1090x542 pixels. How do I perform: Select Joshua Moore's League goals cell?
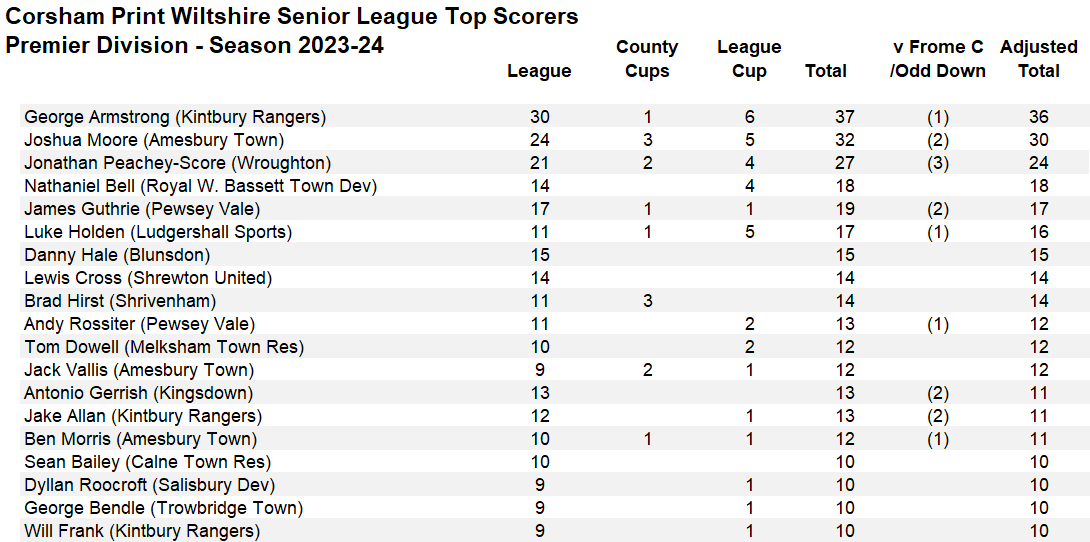pos(539,140)
